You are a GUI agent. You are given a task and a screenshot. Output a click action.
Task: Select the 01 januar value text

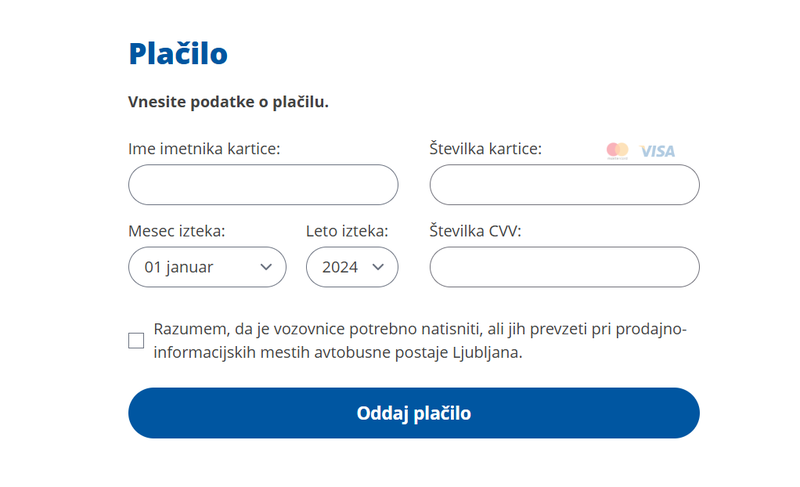179,267
